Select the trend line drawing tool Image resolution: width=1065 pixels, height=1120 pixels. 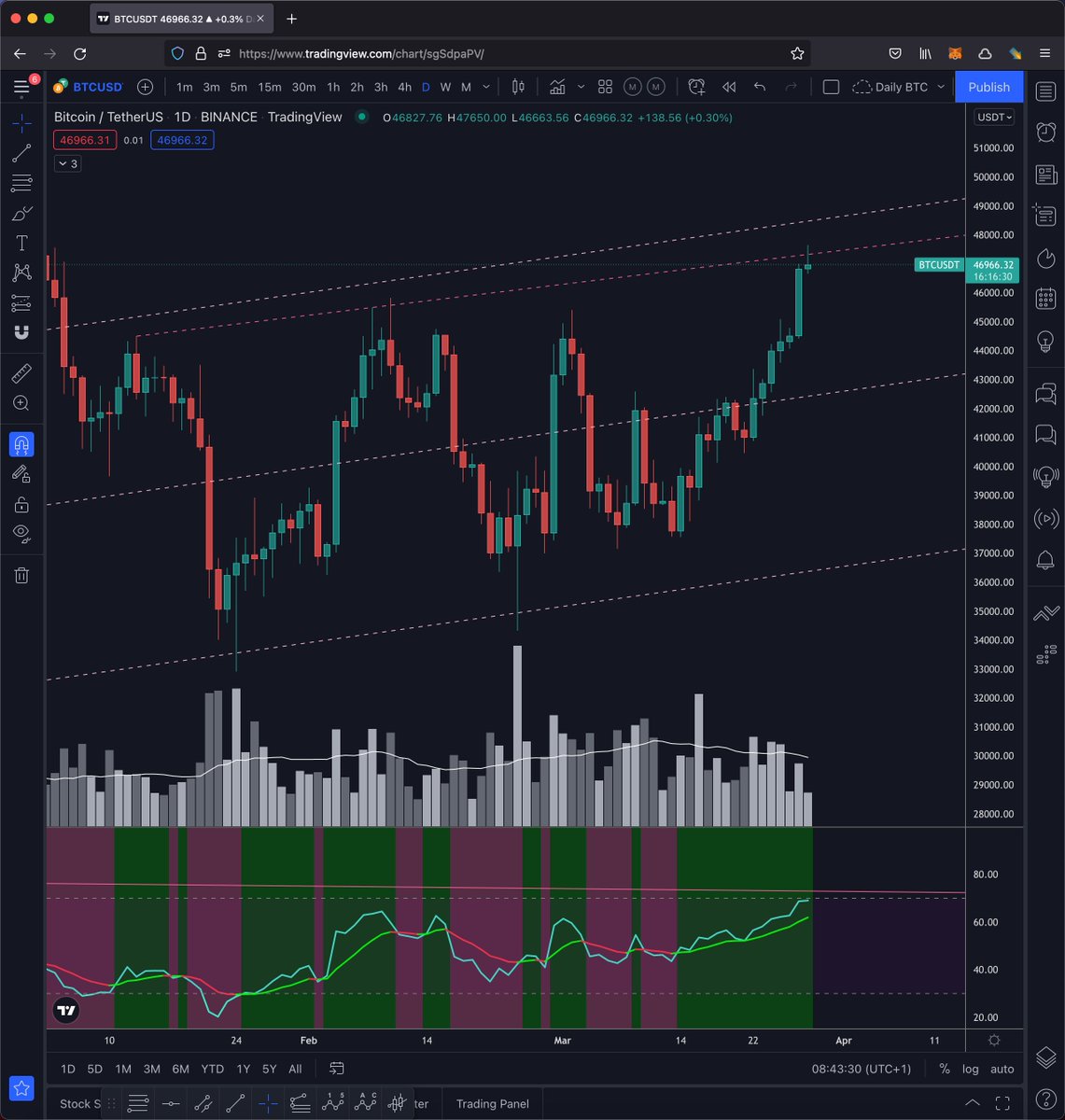21,153
